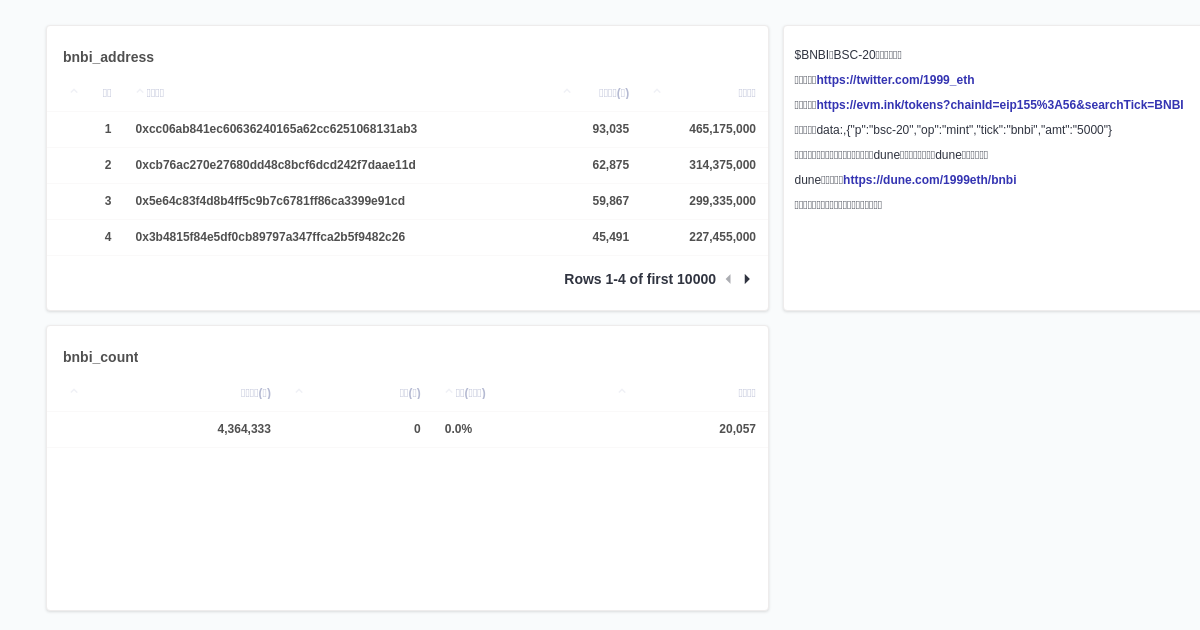Click the sort arrow on the address column header
Viewport: 1200px width, 630px height.
(x=139, y=91)
